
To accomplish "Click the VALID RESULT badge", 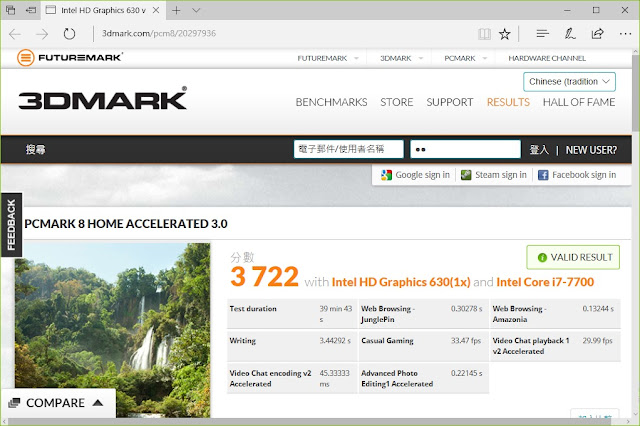I will (573, 257).
